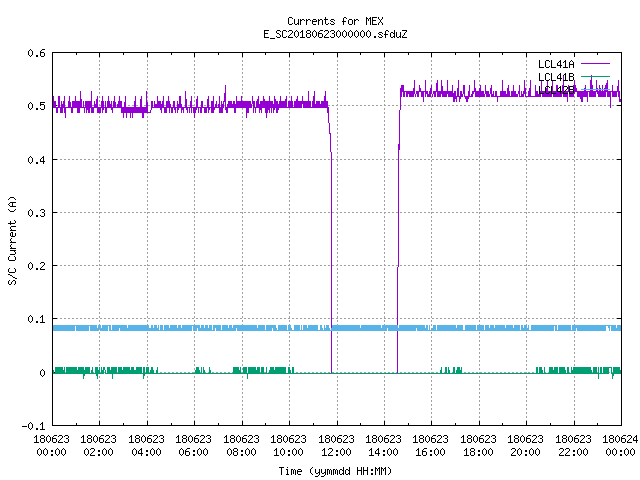Click the filename subtitle E_SC20180623000000.sfduZ
This screenshot has height=480, width=640.
click(x=335, y=34)
